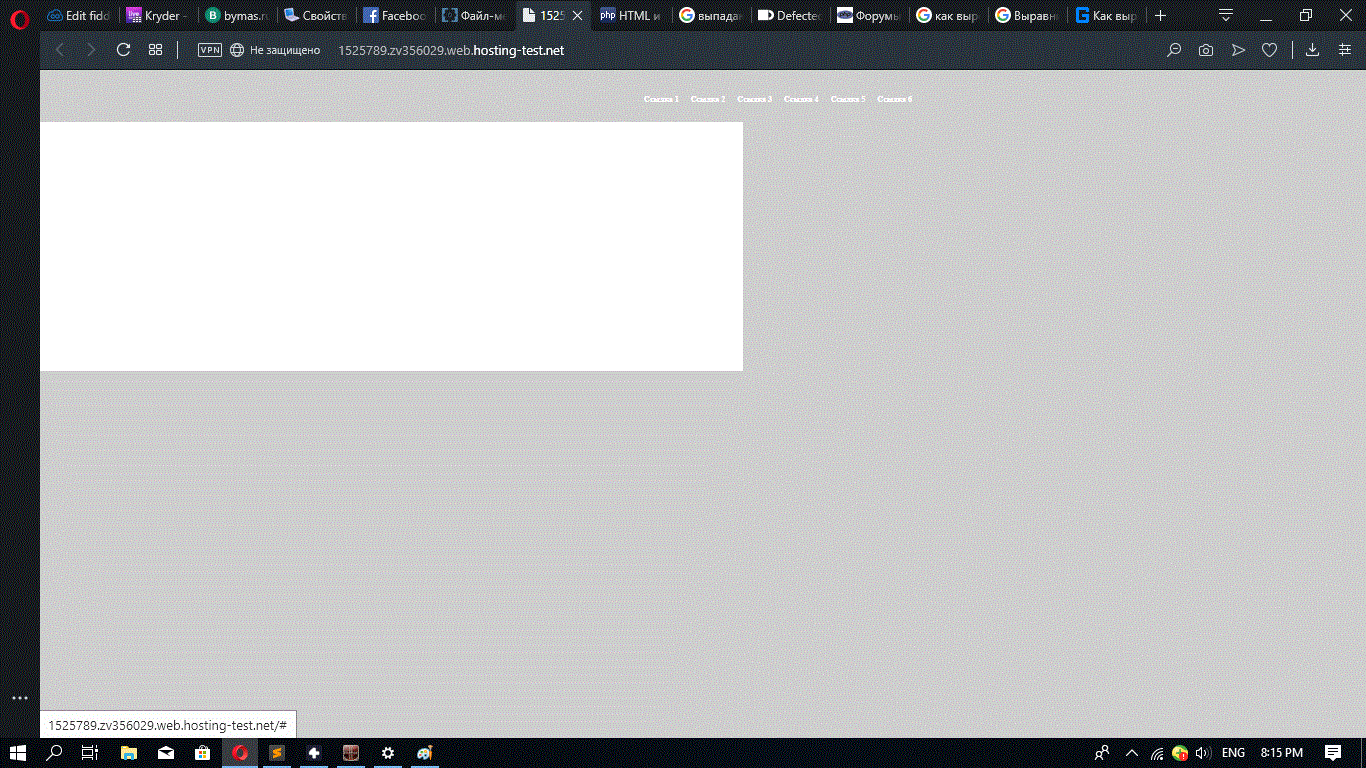Toggle ENG input language in taskbar
Viewport: 1366px width, 768px height.
[x=1233, y=753]
